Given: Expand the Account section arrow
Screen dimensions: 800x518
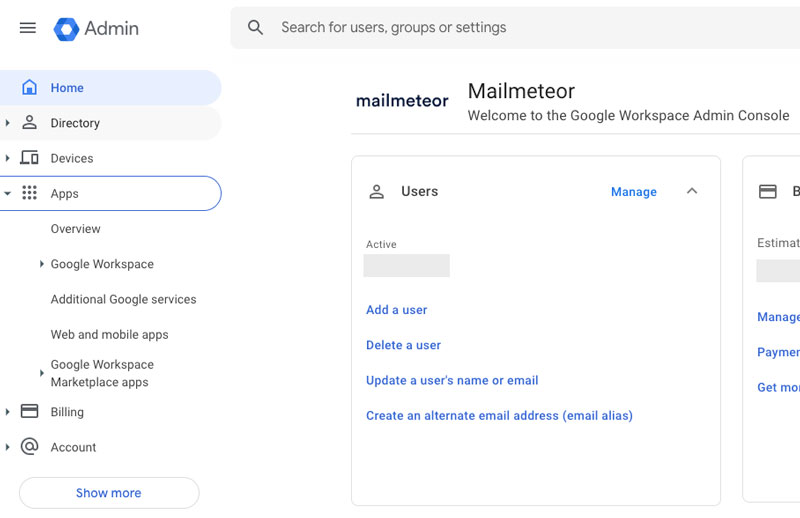Looking at the screenshot, I should point(7,447).
